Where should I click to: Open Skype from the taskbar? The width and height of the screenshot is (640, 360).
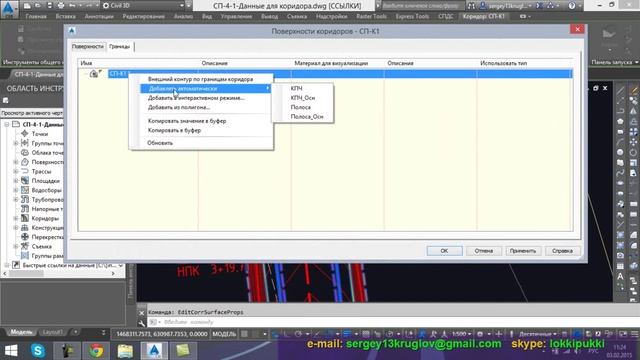(38, 351)
